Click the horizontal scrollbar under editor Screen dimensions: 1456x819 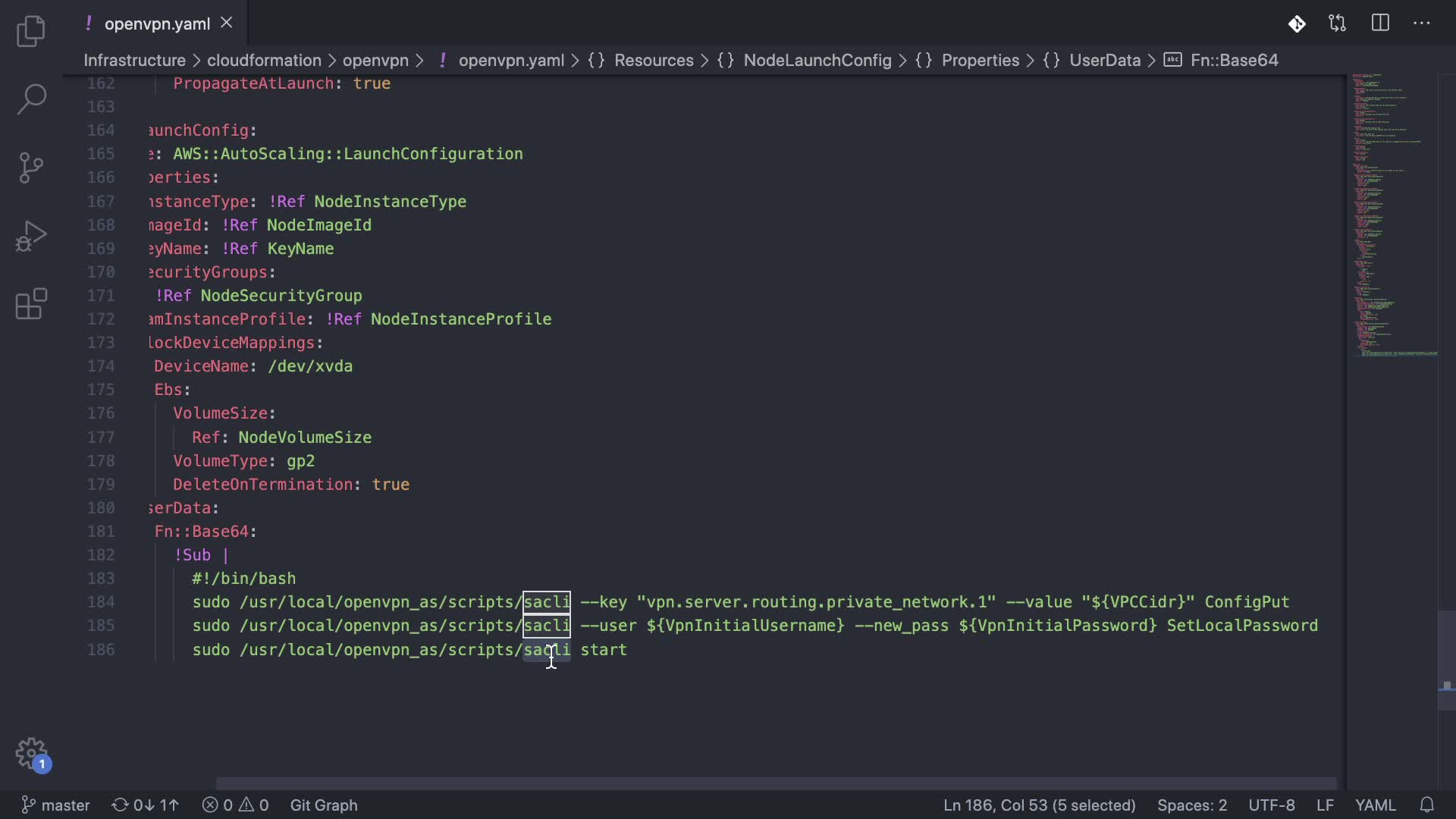(x=775, y=783)
